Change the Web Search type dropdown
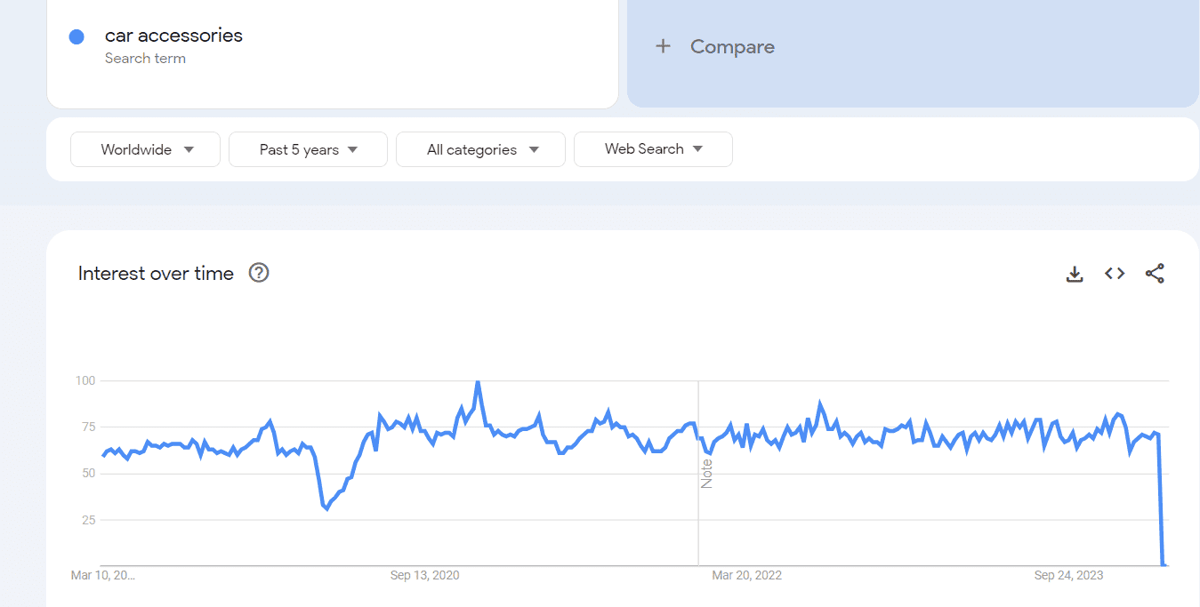This screenshot has height=607, width=1200. tap(653, 149)
